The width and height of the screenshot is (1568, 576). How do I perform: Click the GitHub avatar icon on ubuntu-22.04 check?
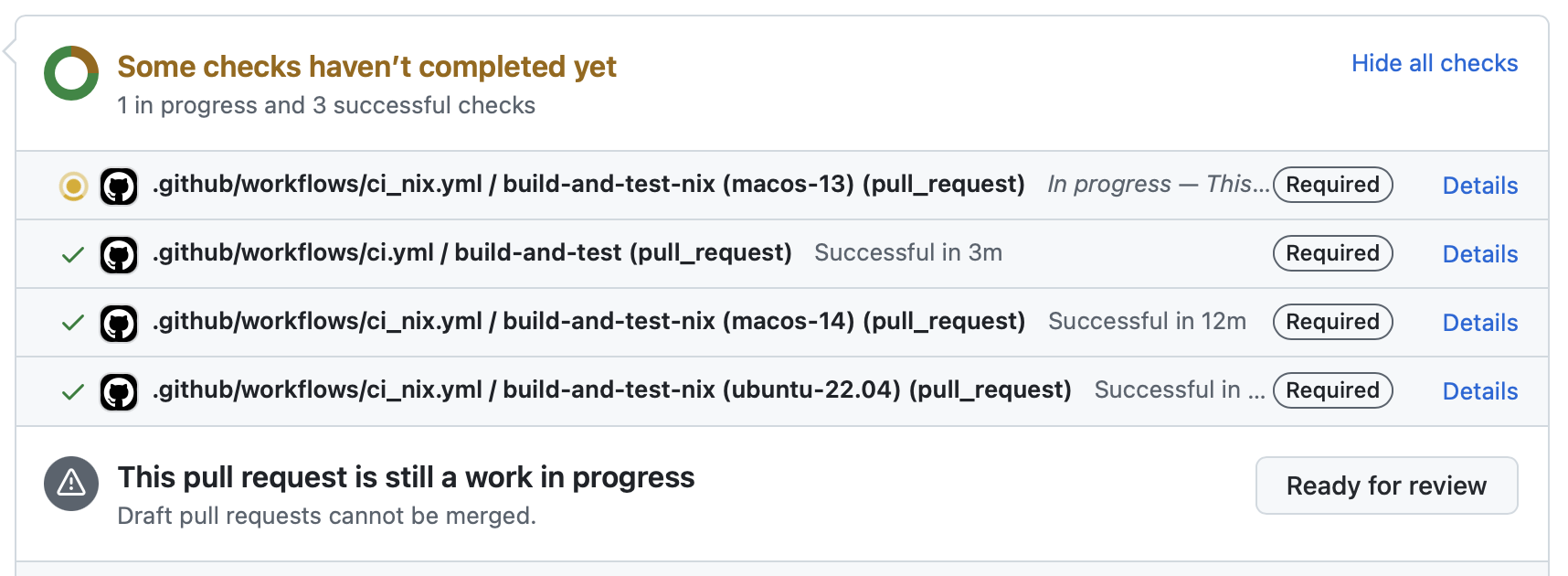tap(119, 392)
